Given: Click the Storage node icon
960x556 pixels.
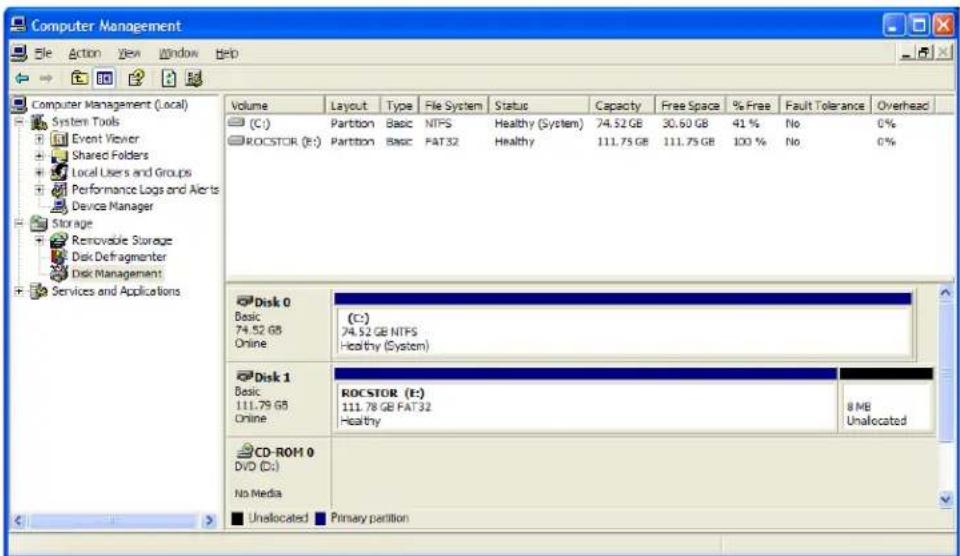Looking at the screenshot, I should tap(39, 224).
